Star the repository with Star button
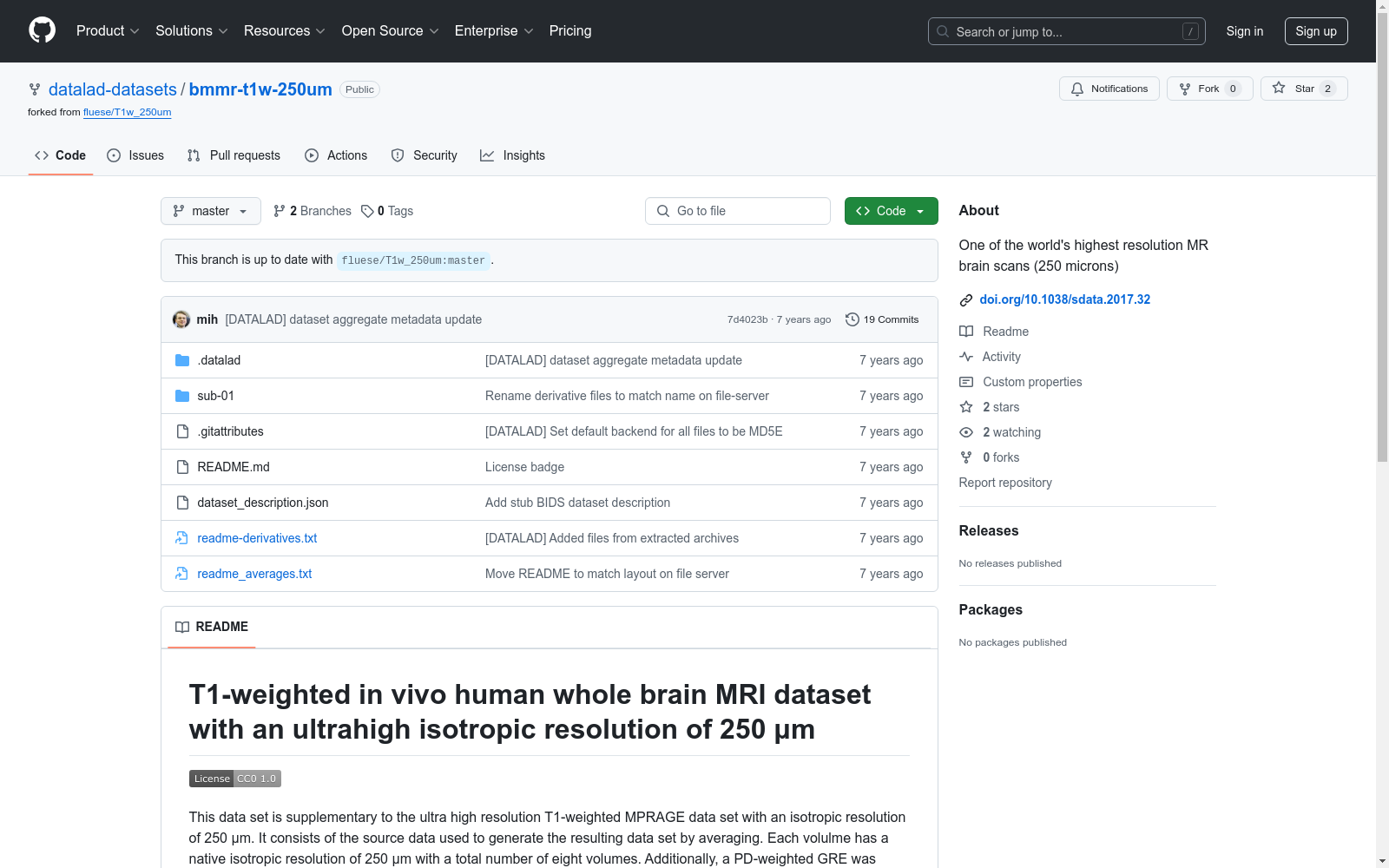The image size is (1389, 868). (x=1304, y=89)
